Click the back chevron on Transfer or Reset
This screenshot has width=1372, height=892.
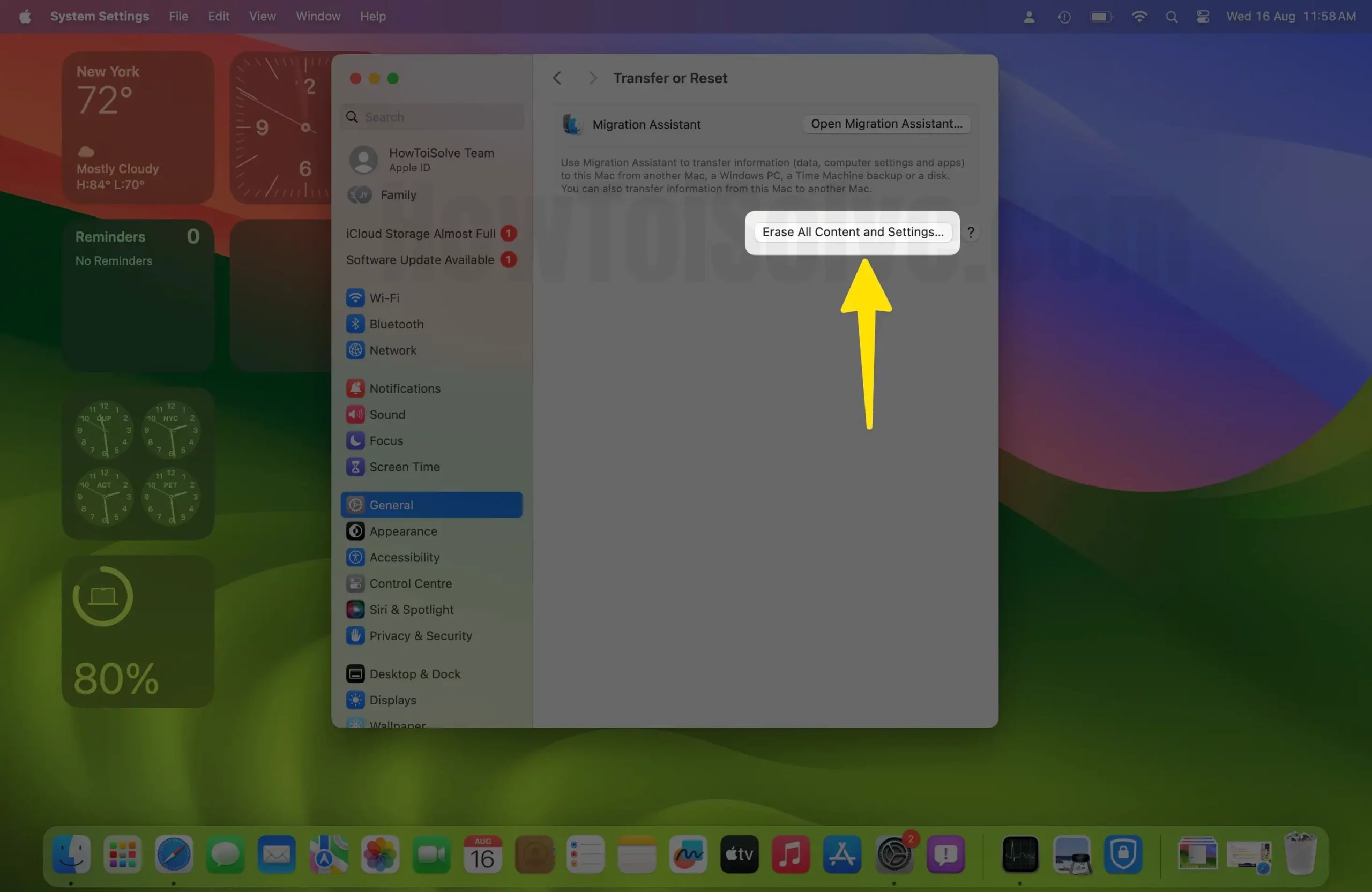pos(557,78)
